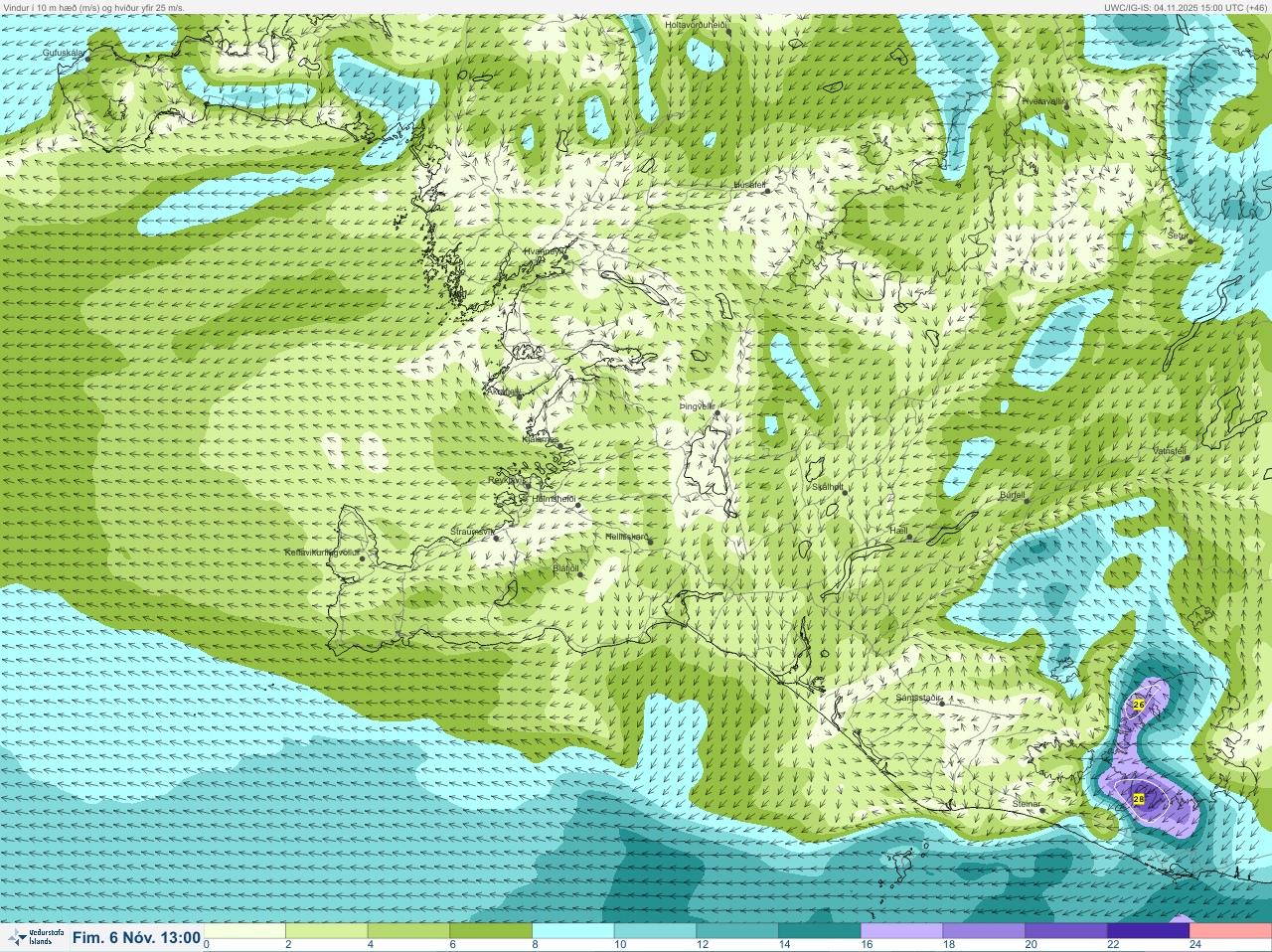
Task: Click the Búrfell station label
Action: (x=1012, y=494)
